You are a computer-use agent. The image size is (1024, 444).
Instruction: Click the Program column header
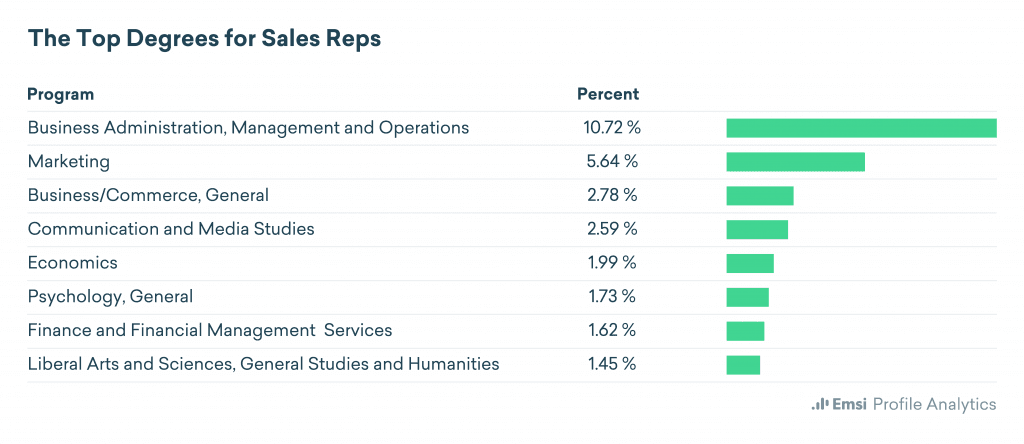(x=61, y=94)
